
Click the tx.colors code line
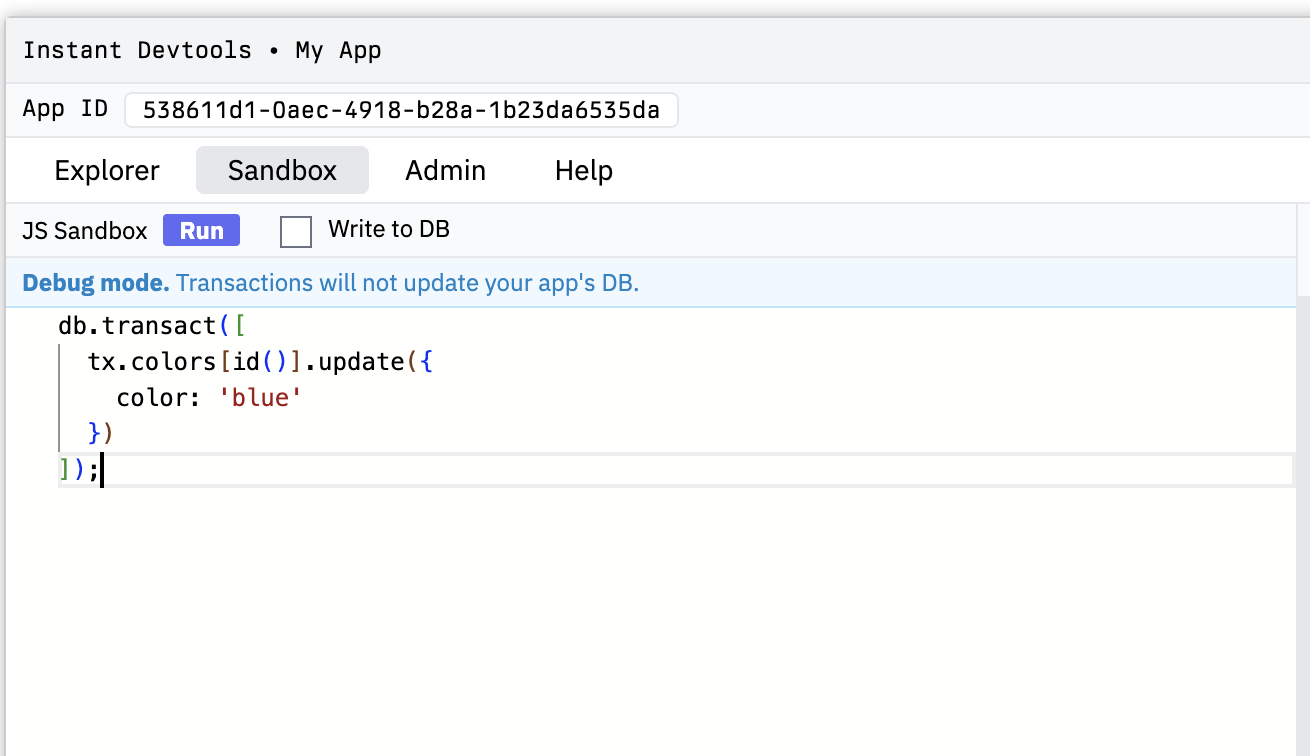260,362
